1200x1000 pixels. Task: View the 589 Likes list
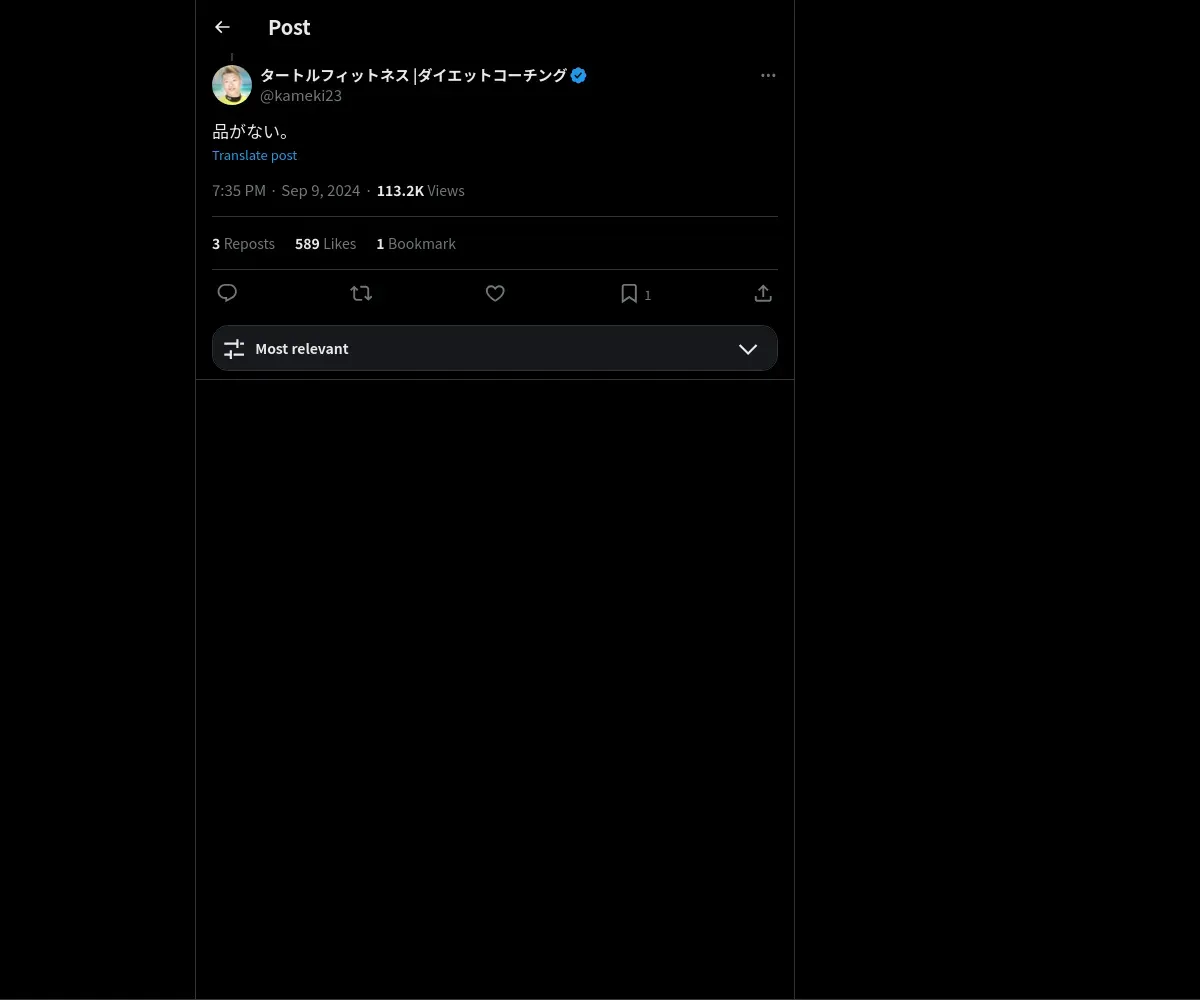(x=325, y=244)
